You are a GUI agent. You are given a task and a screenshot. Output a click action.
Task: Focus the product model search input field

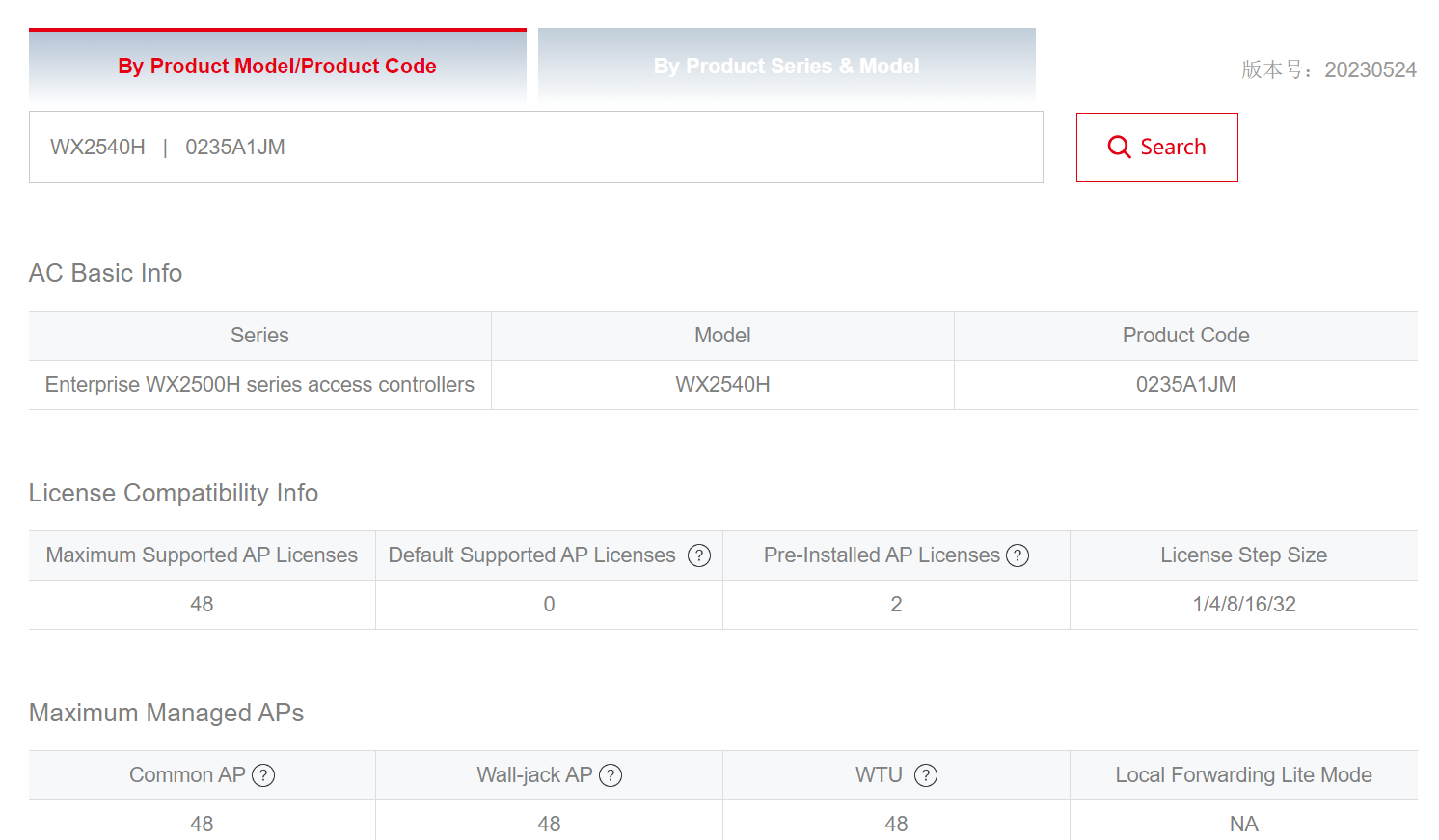tap(536, 148)
